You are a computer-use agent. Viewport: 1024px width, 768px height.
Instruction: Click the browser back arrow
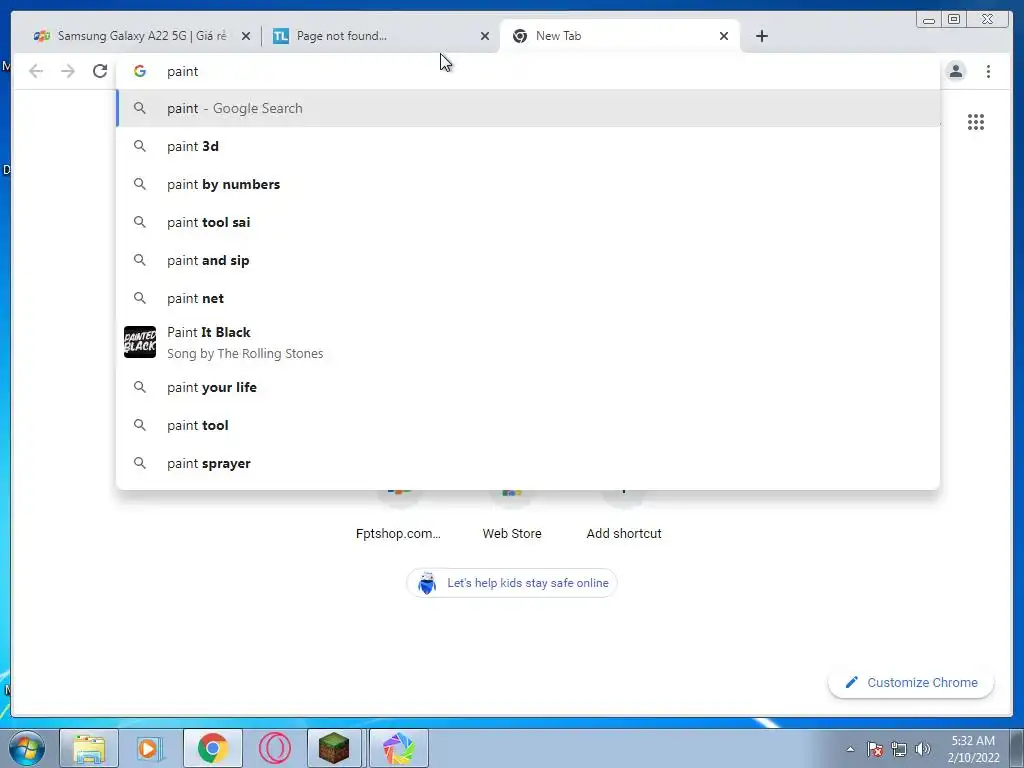click(36, 71)
